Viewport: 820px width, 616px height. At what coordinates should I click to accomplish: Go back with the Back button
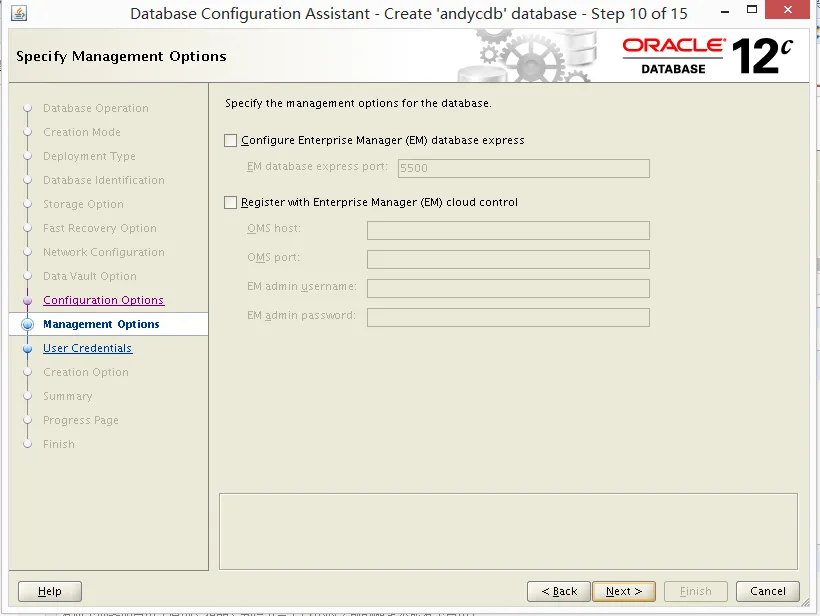coord(559,591)
